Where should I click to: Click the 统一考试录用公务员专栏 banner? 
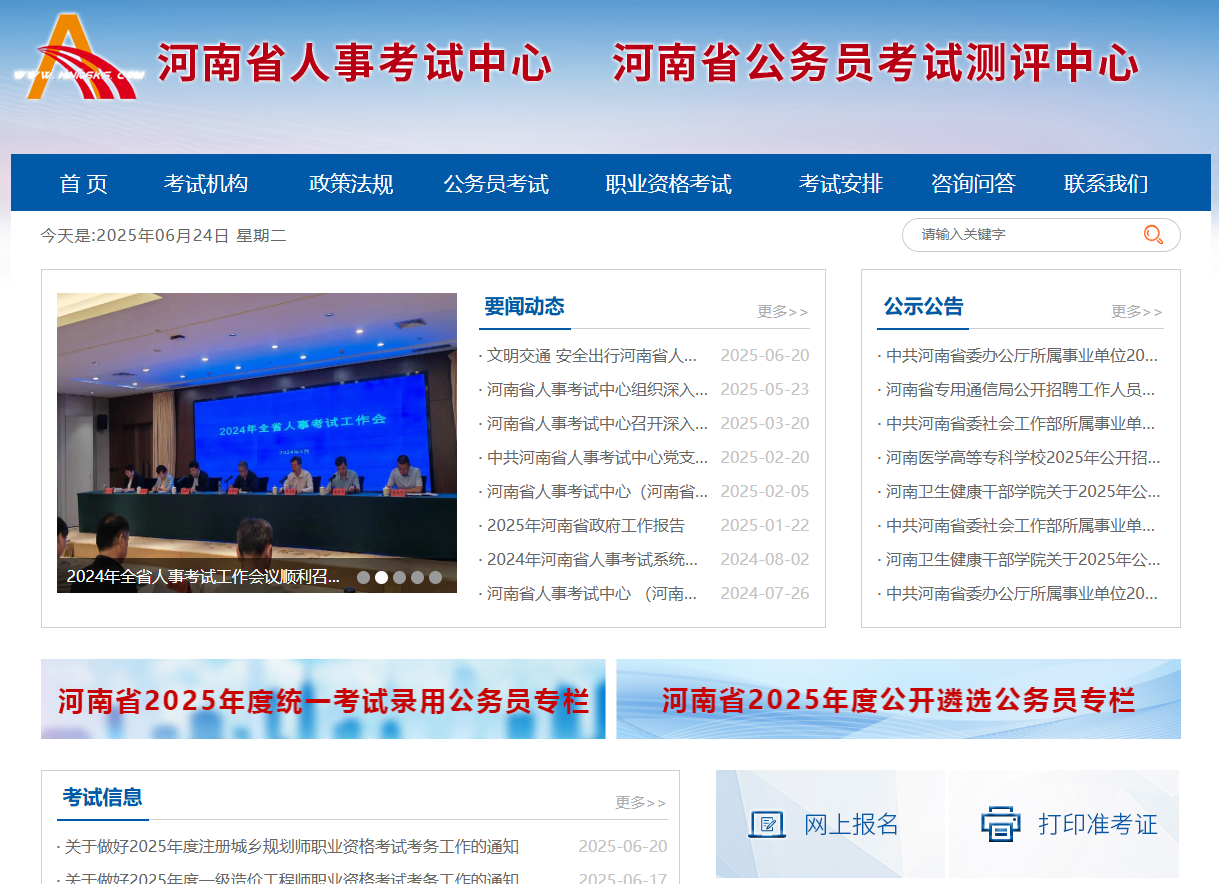click(x=323, y=700)
